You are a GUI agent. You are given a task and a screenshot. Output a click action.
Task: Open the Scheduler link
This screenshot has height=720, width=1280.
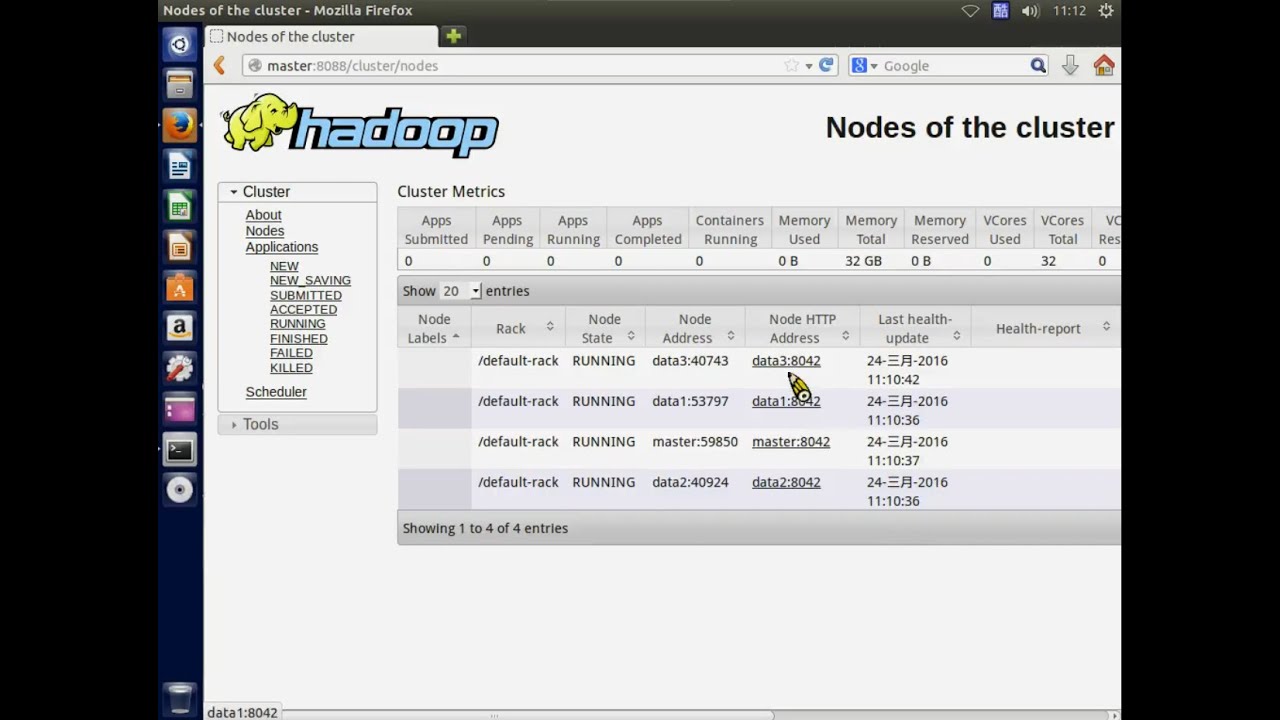point(276,392)
